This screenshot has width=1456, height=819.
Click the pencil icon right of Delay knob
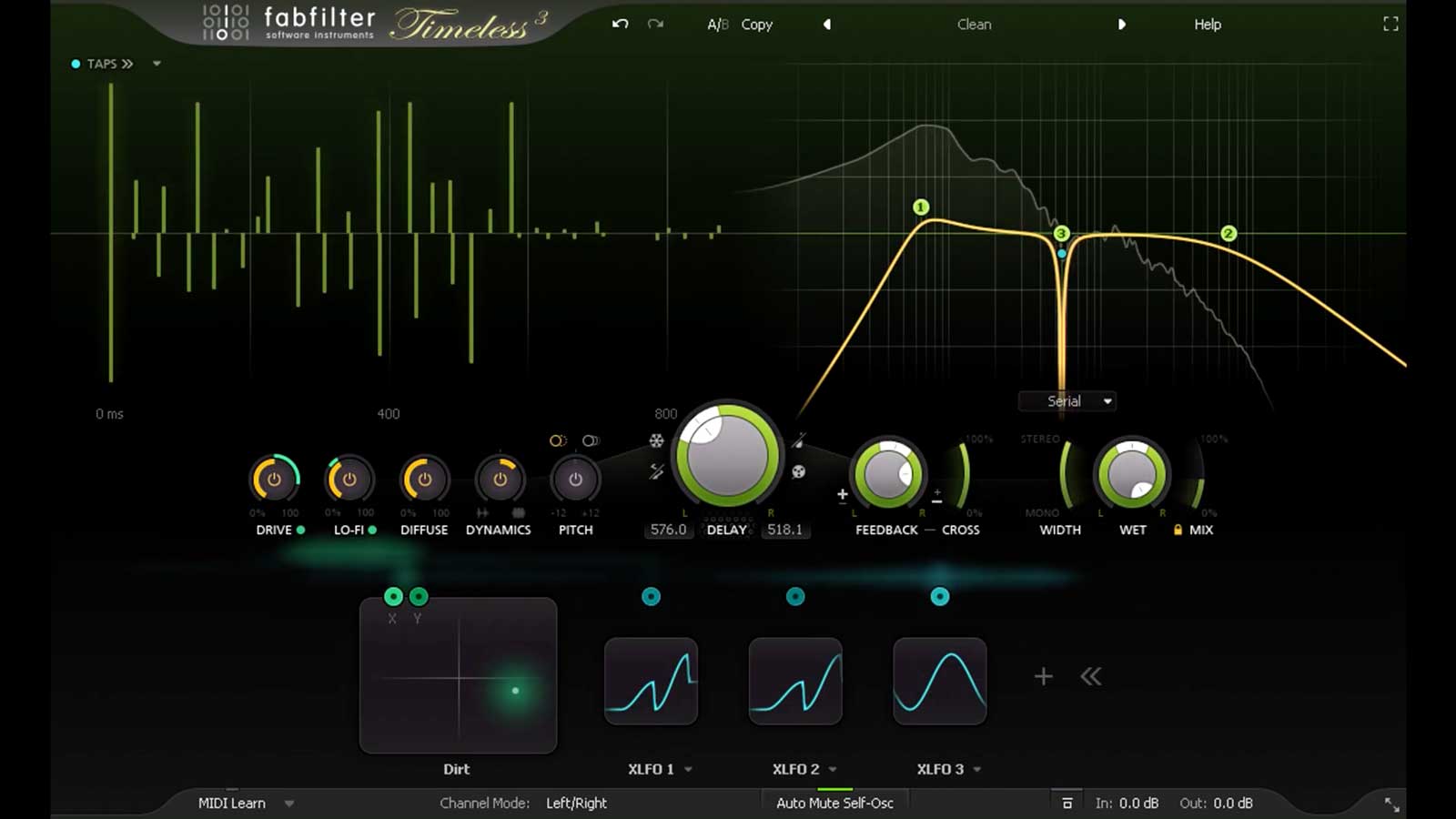[x=798, y=440]
